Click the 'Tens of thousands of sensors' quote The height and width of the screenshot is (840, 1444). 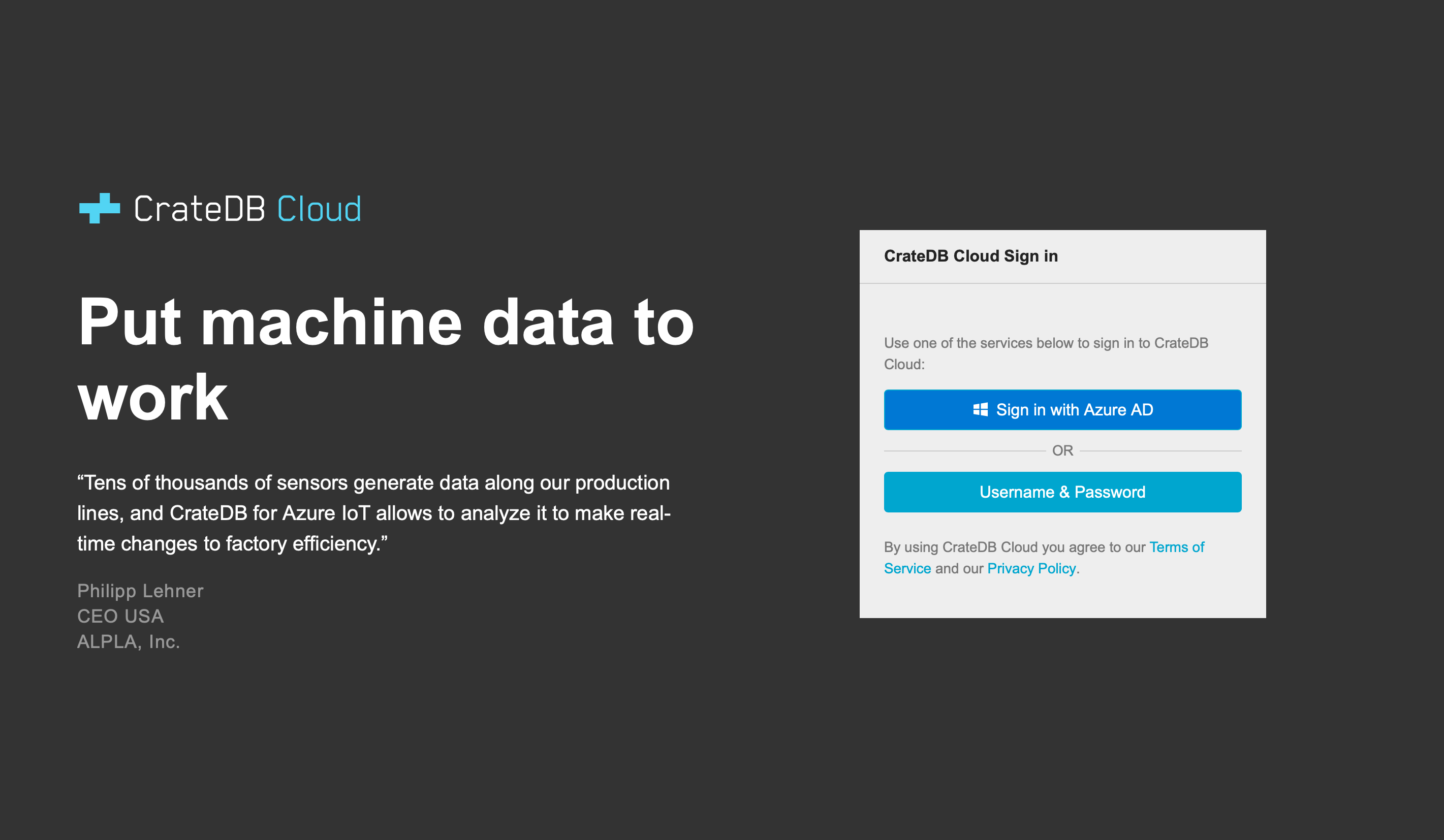[x=374, y=513]
